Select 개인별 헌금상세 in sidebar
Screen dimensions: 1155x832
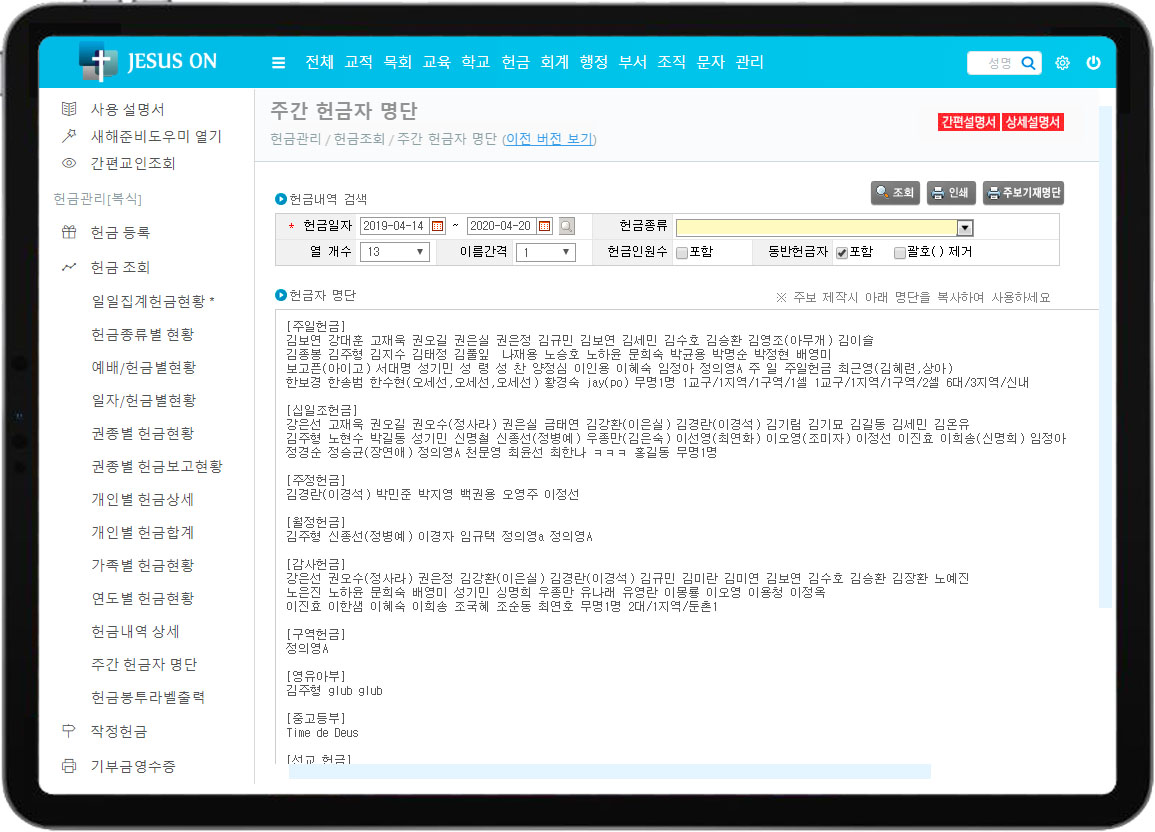click(x=142, y=499)
